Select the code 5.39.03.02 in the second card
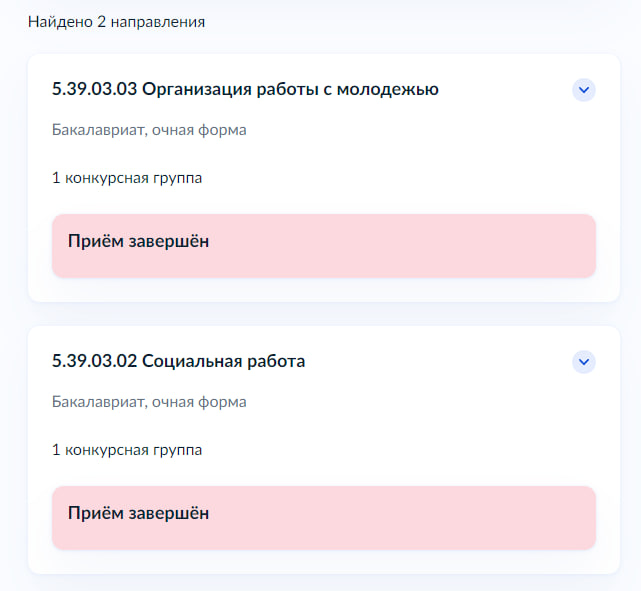The height and width of the screenshot is (591, 641). coord(94,361)
